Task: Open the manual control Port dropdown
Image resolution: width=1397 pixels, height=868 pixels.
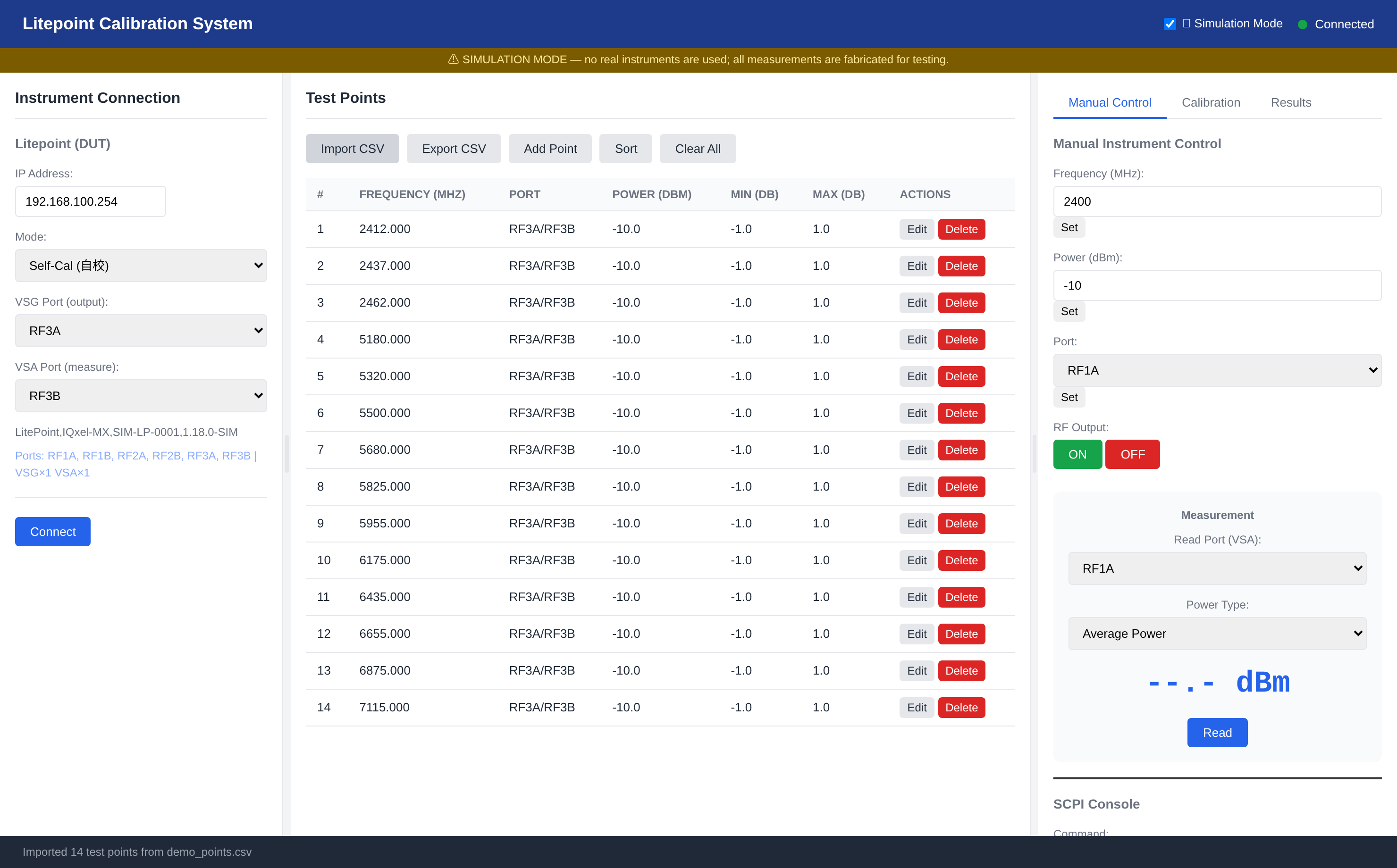Action: pos(1217,370)
